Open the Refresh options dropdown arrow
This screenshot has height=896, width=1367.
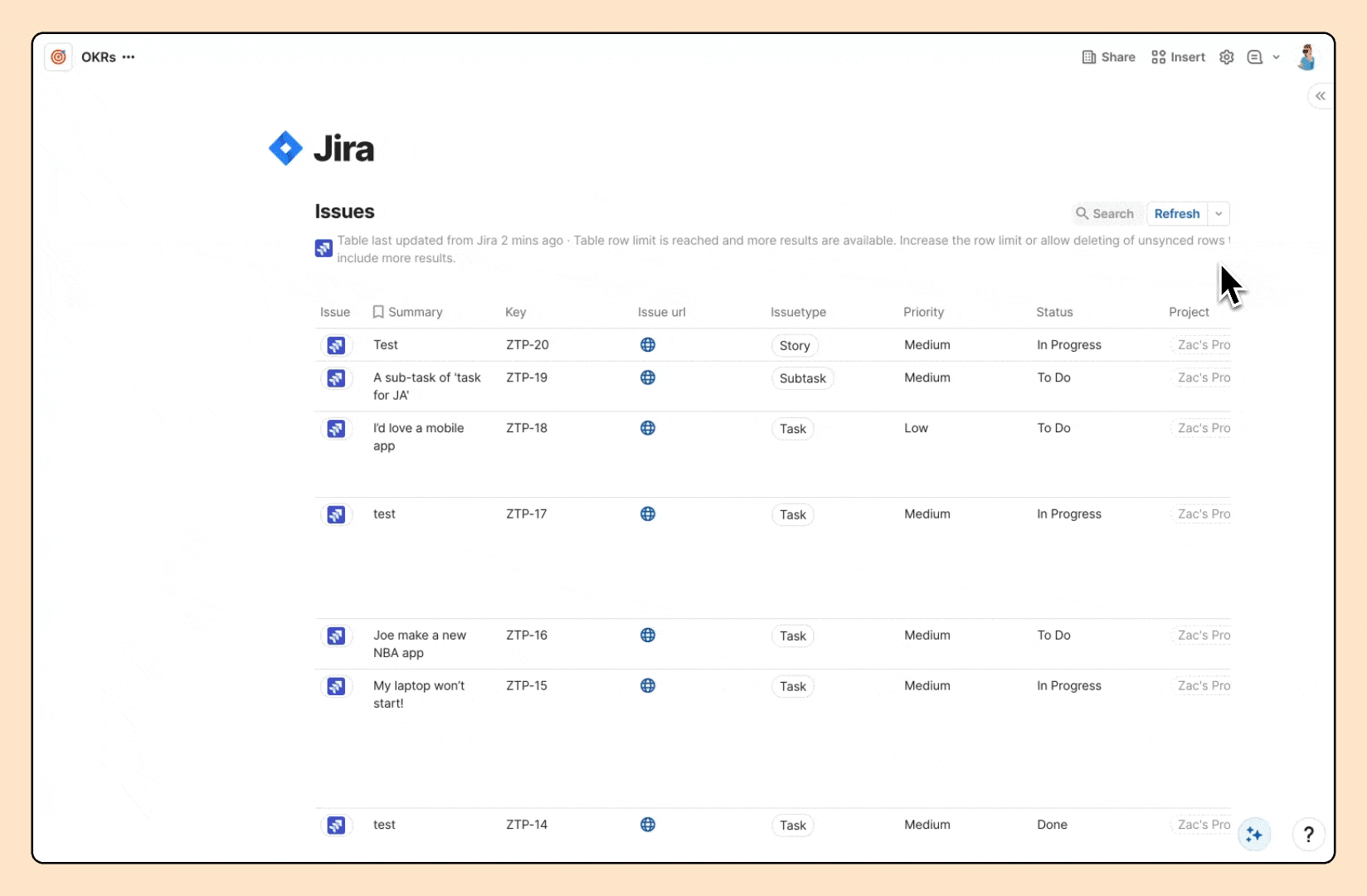coord(1219,213)
